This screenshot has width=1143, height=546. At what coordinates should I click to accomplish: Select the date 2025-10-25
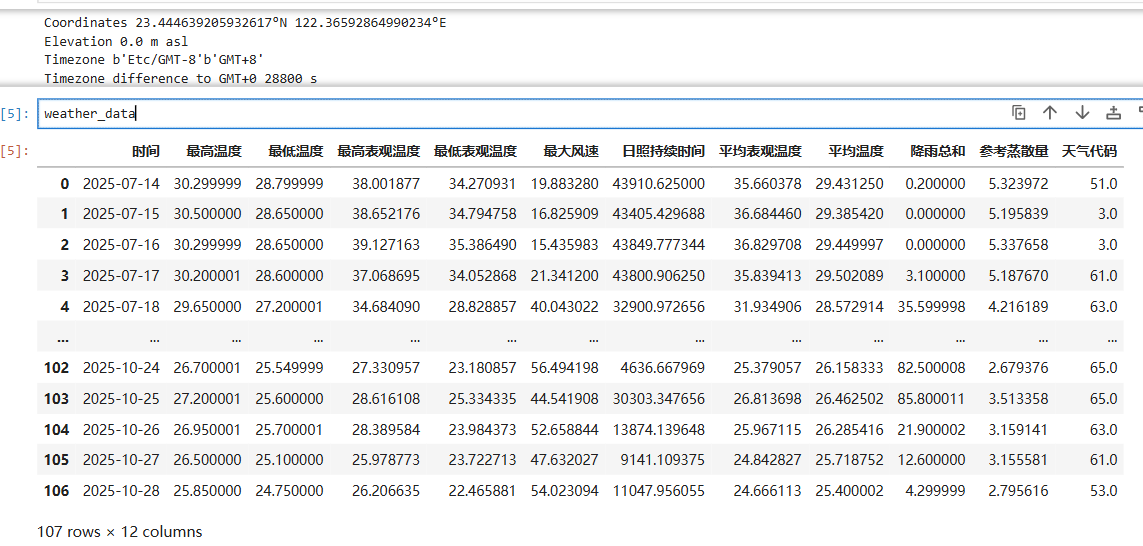tap(121, 399)
